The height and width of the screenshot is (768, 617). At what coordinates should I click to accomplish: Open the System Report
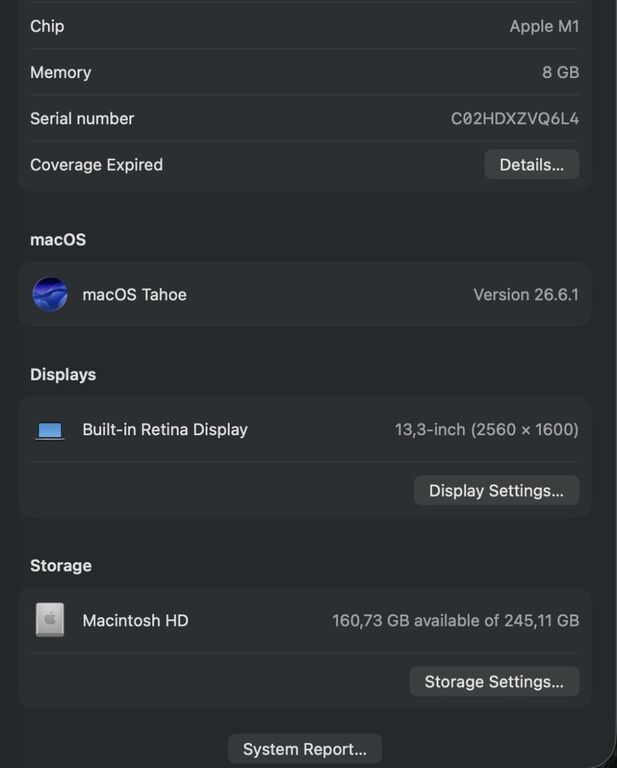pos(305,749)
